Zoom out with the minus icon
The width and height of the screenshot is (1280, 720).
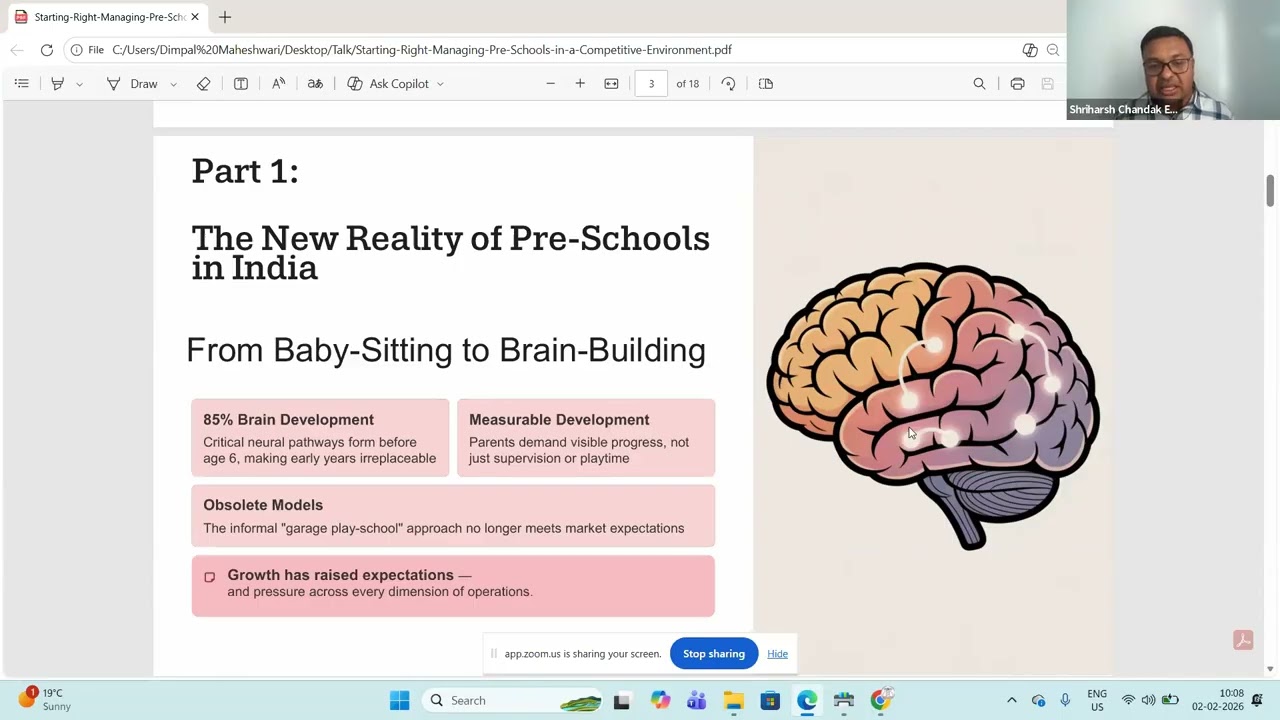(550, 84)
